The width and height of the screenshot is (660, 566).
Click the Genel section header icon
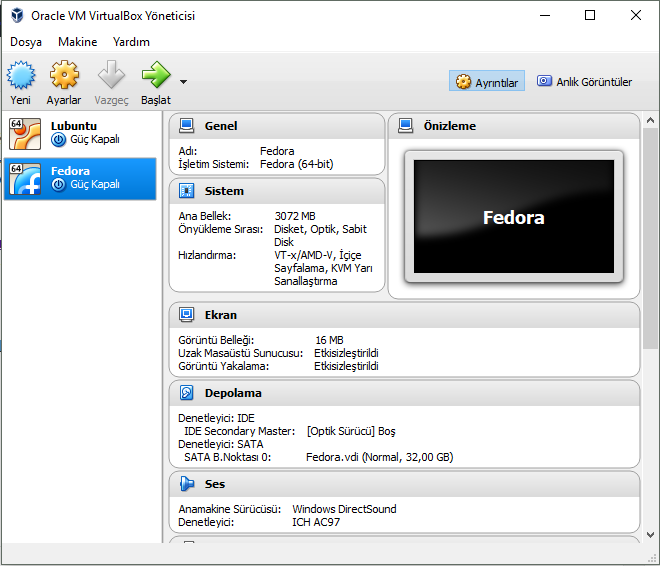(186, 126)
